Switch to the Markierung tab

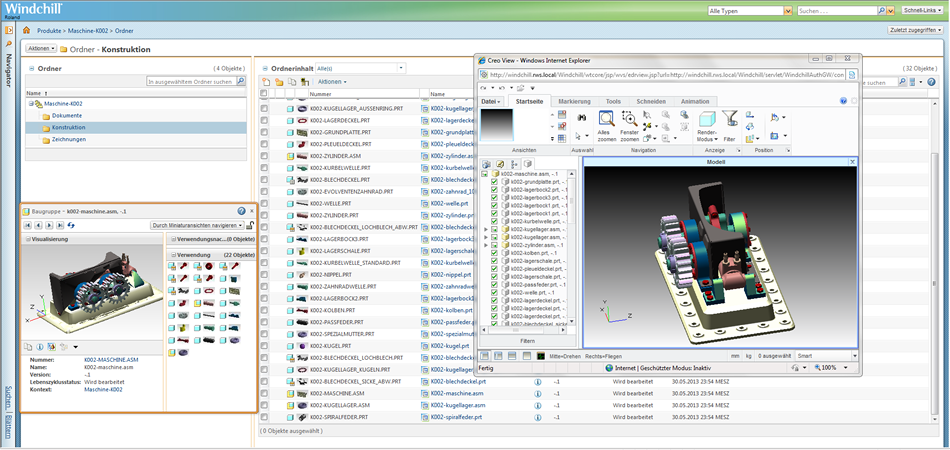pyautogui.click(x=573, y=101)
